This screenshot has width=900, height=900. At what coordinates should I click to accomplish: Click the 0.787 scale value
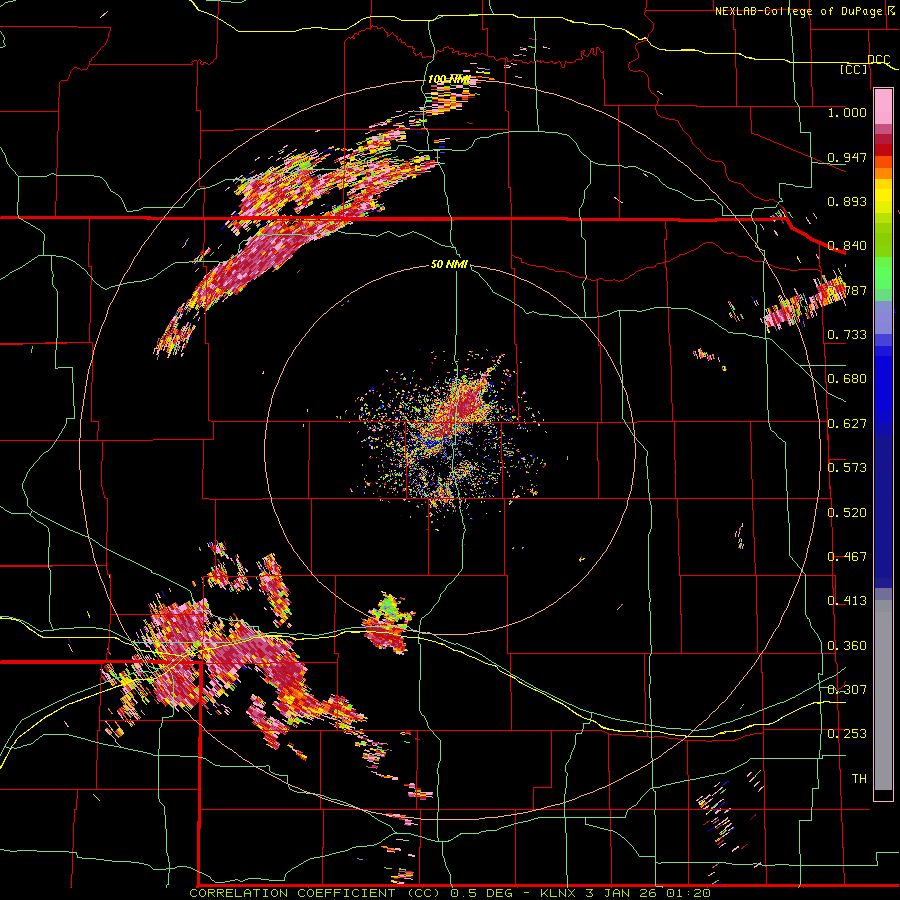coord(847,290)
